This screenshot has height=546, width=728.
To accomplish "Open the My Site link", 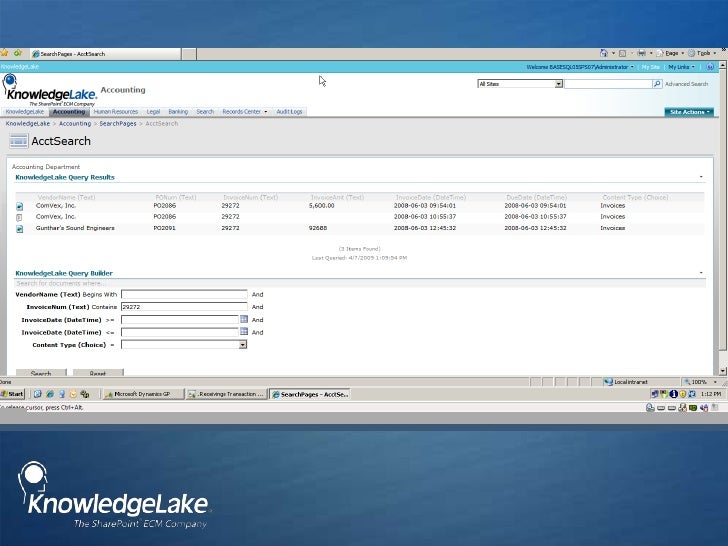I will tap(650, 67).
